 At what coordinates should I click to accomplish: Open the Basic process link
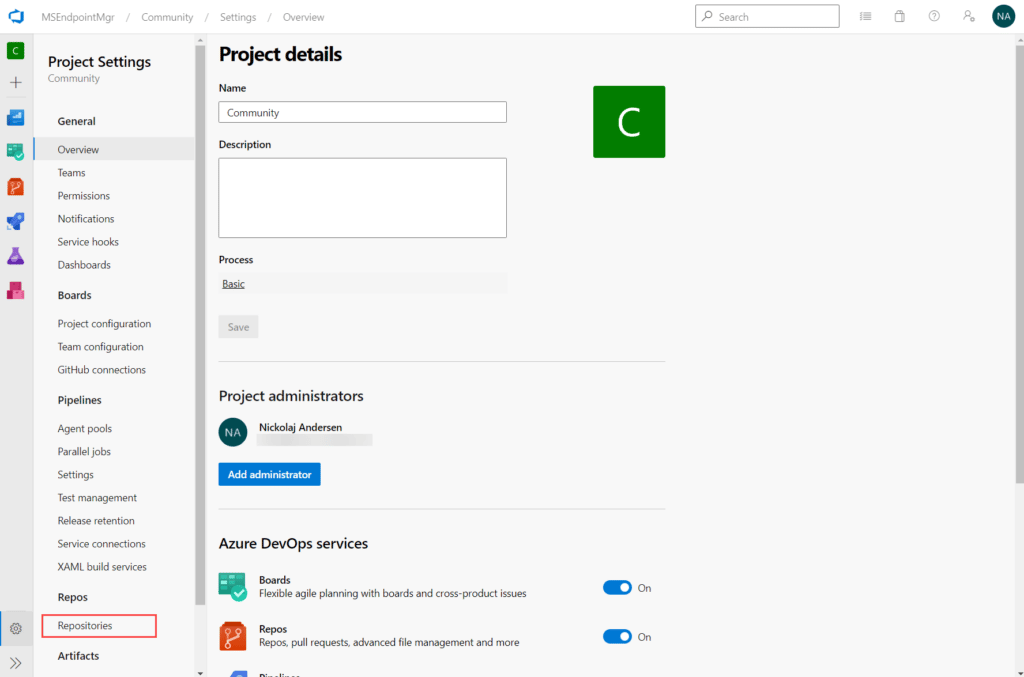click(x=233, y=284)
